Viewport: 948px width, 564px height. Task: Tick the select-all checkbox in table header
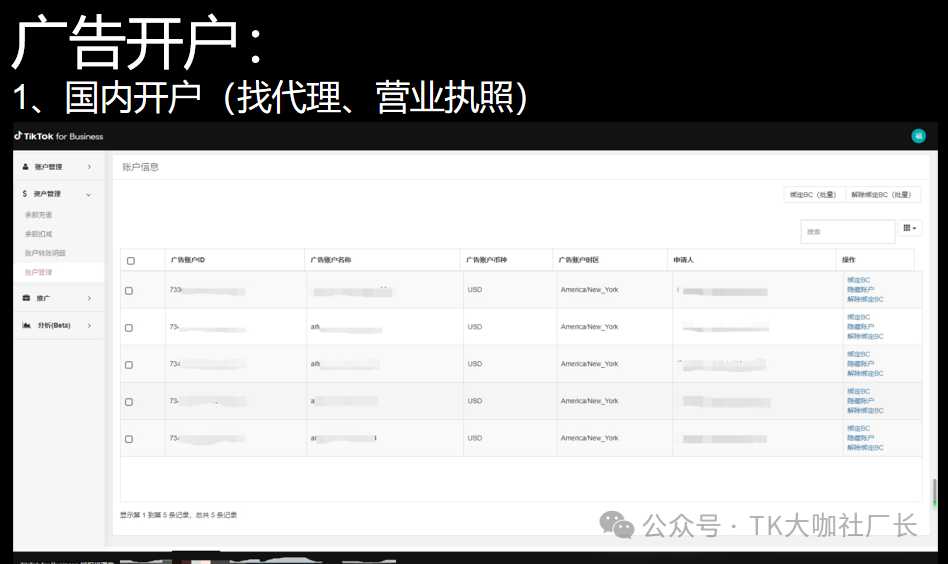pyautogui.click(x=130, y=261)
